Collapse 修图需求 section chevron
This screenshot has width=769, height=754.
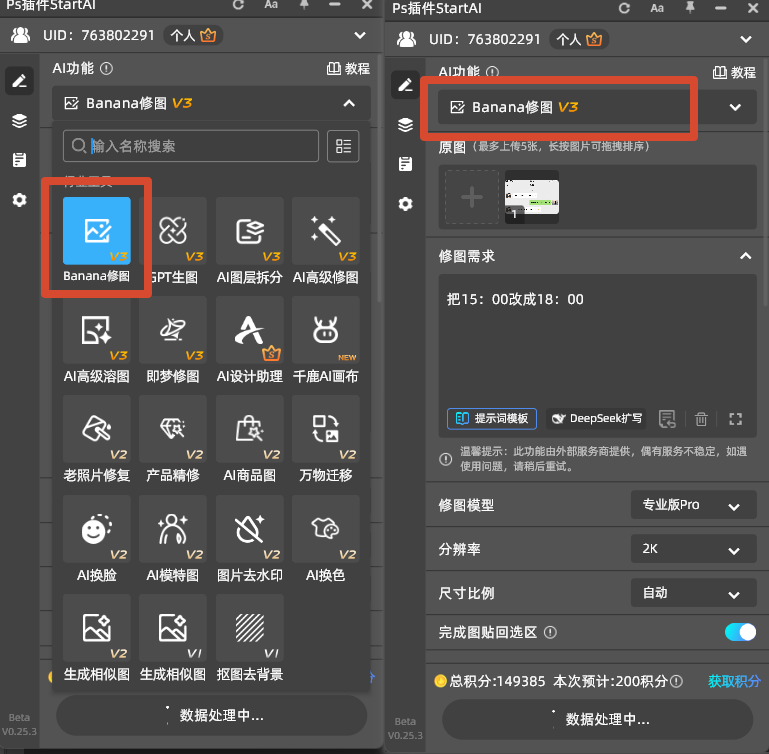pos(745,256)
